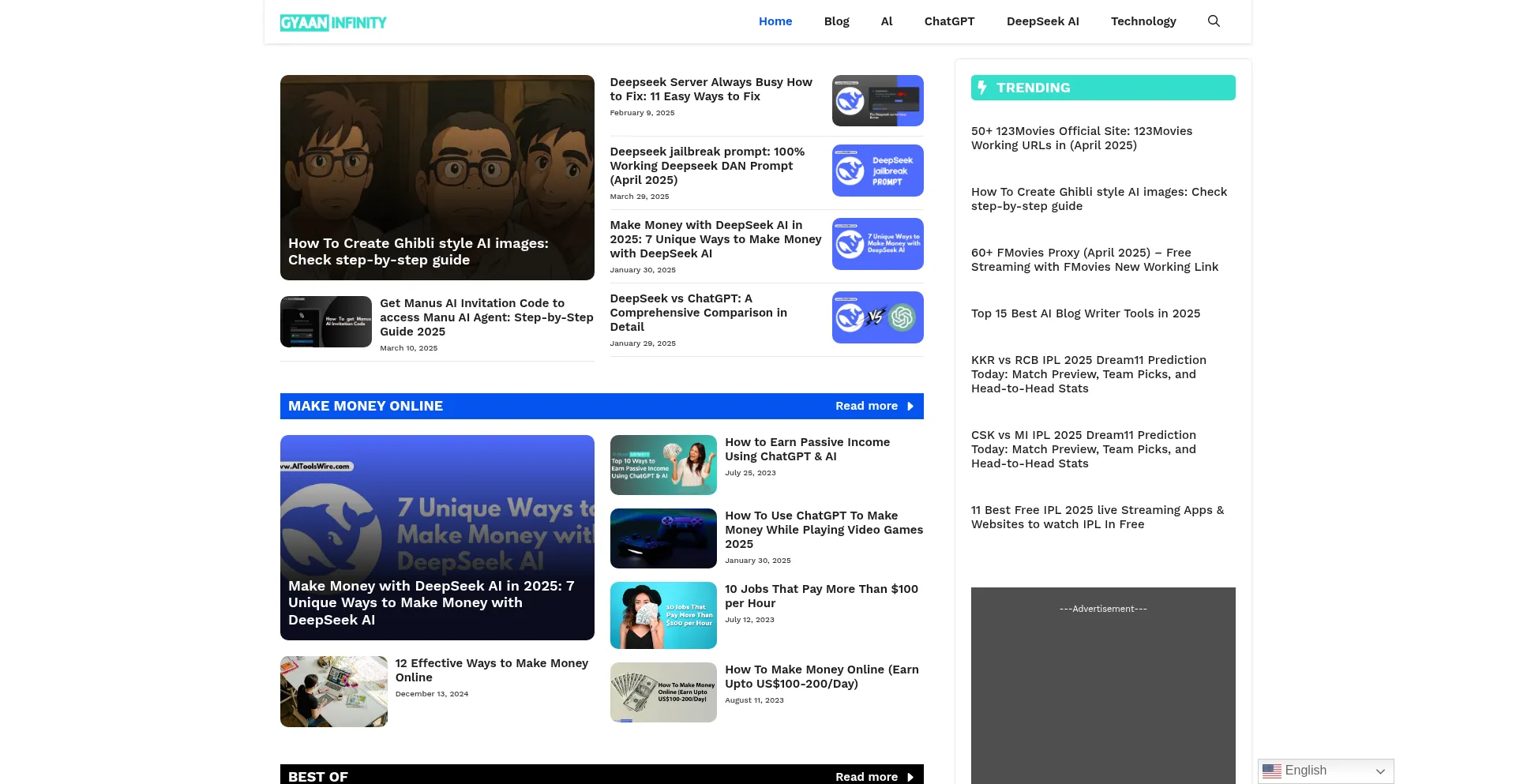1516x784 pixels.
Task: Open 10 Jobs That Pay More Than $100 article
Action: [821, 596]
